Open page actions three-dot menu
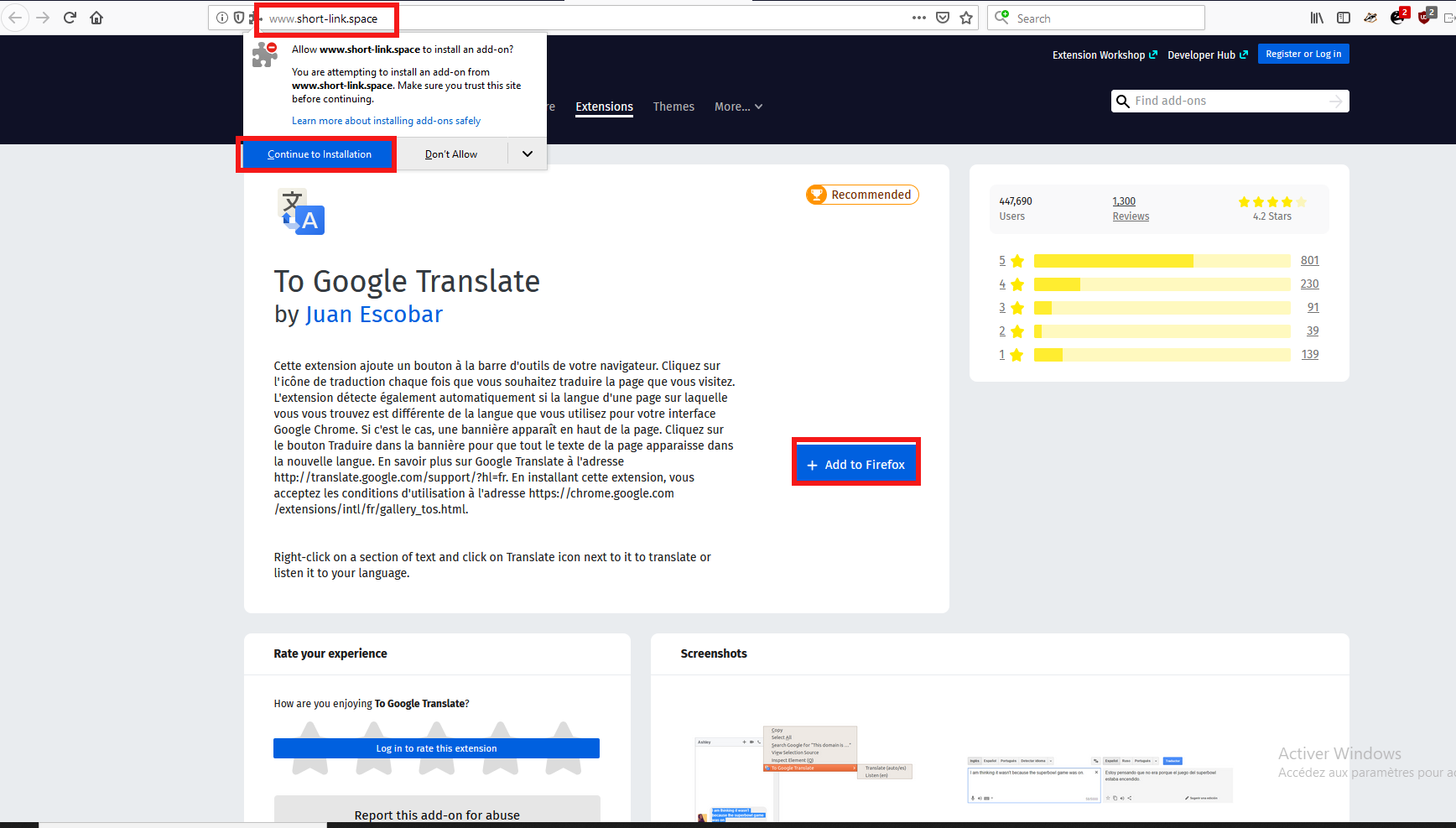The height and width of the screenshot is (828, 1456). 919,18
